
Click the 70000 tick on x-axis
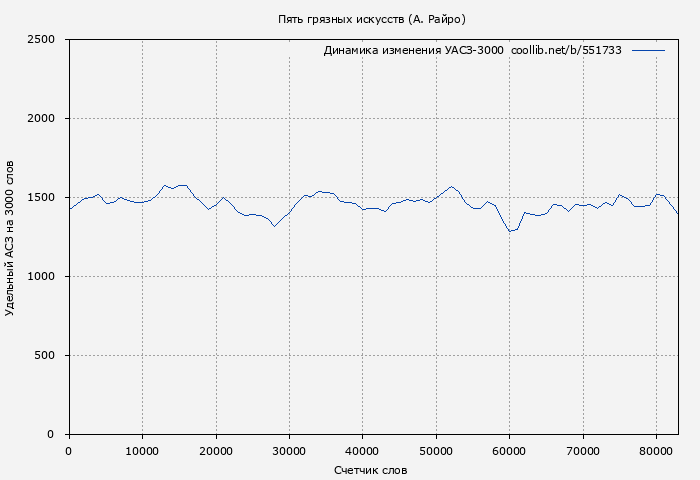coord(583,451)
